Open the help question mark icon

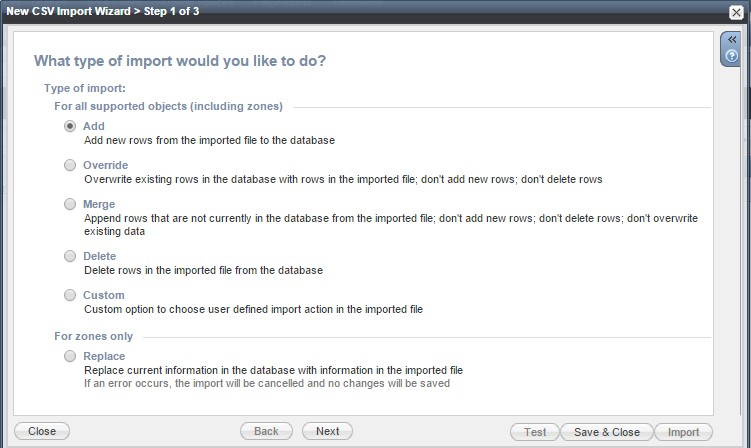[732, 56]
